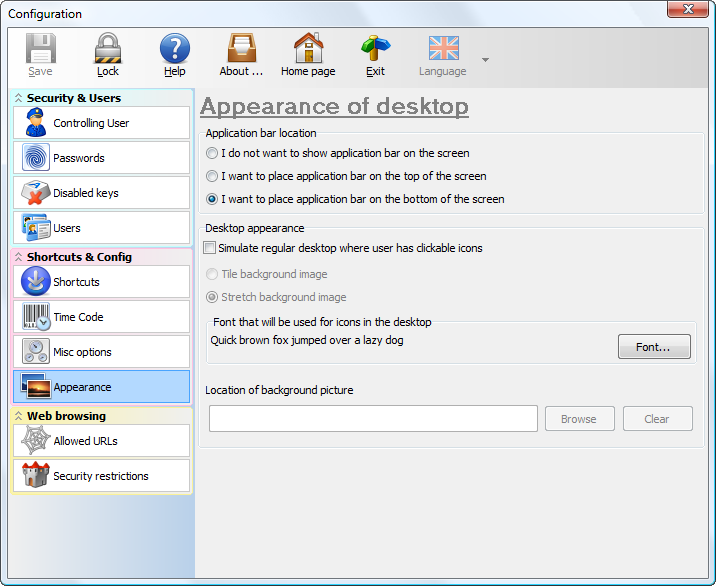Click the Exit signpost icon
716x586 pixels.
point(375,49)
